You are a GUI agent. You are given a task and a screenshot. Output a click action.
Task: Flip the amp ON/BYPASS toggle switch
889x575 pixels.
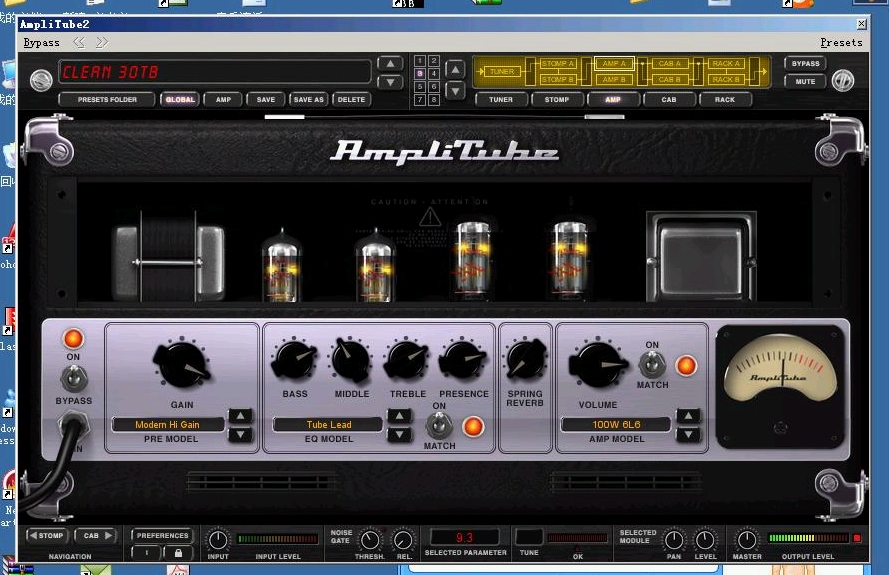click(x=74, y=379)
